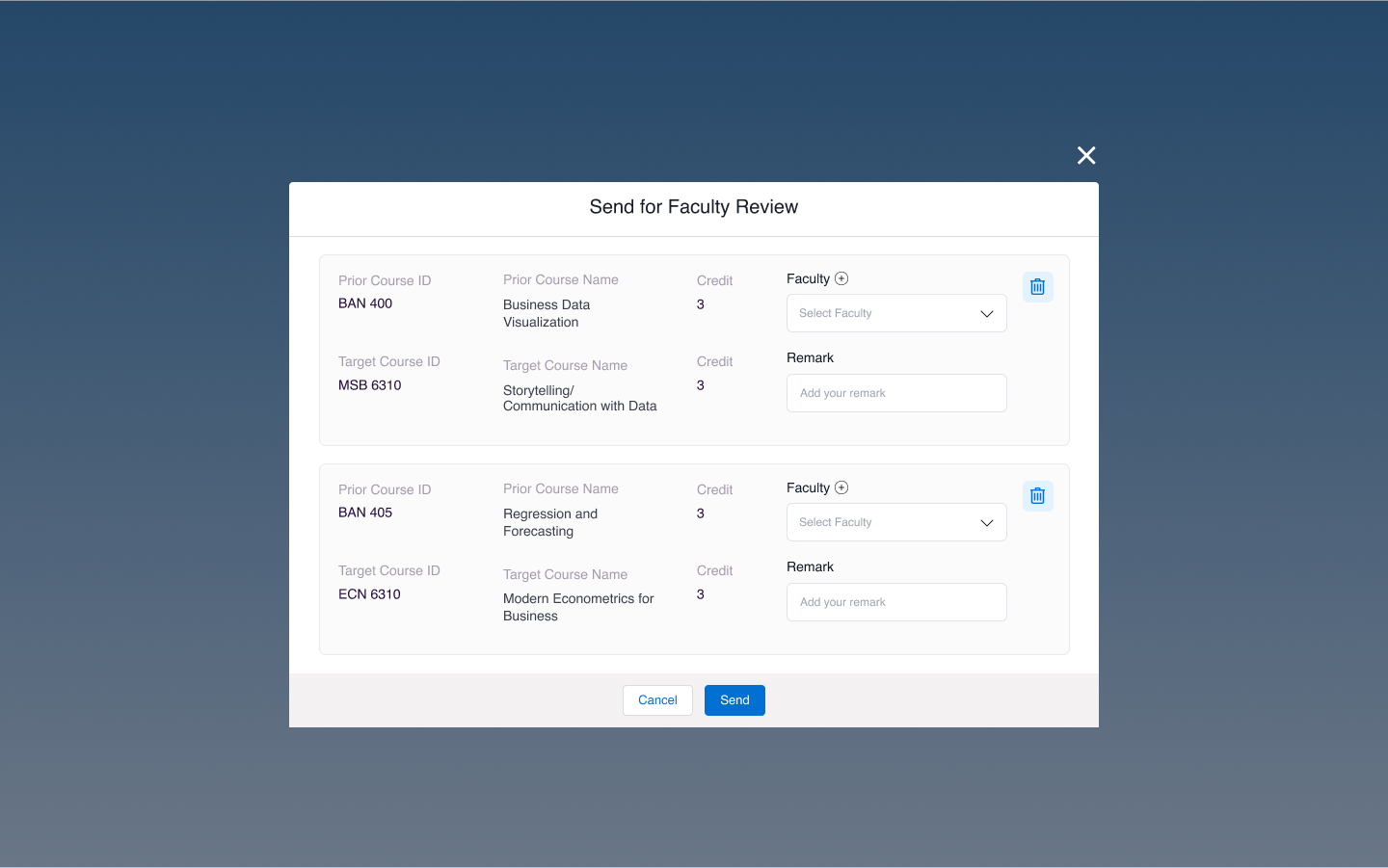The width and height of the screenshot is (1388, 868).
Task: Click the first Add your remark field
Action: pos(896,393)
